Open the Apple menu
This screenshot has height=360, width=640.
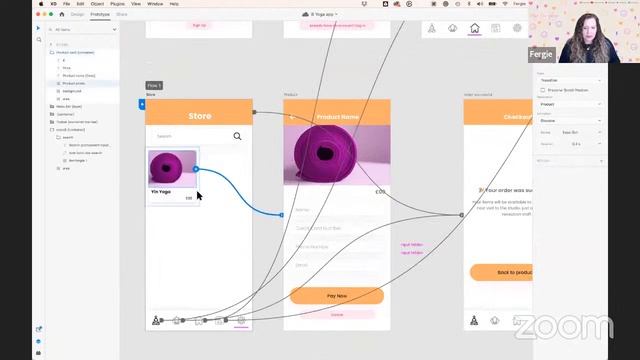click(x=41, y=4)
